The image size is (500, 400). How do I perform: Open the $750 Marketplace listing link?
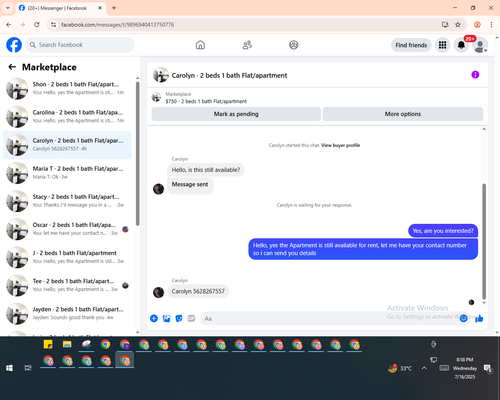click(206, 101)
